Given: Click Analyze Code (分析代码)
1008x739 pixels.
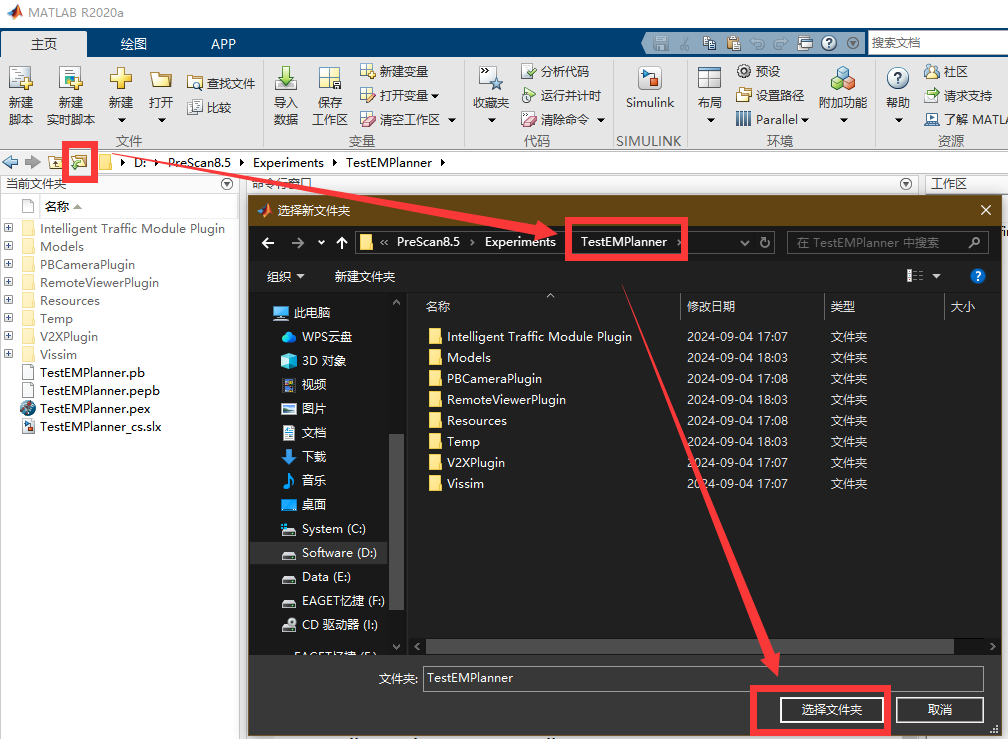Looking at the screenshot, I should pos(555,71).
